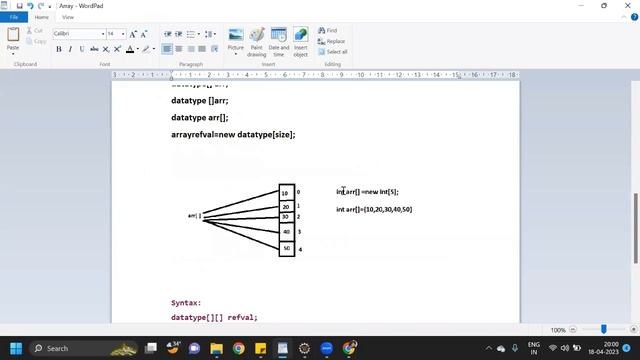The width and height of the screenshot is (640, 360).
Task: Open Task View on taskbar
Action: click(x=151, y=349)
